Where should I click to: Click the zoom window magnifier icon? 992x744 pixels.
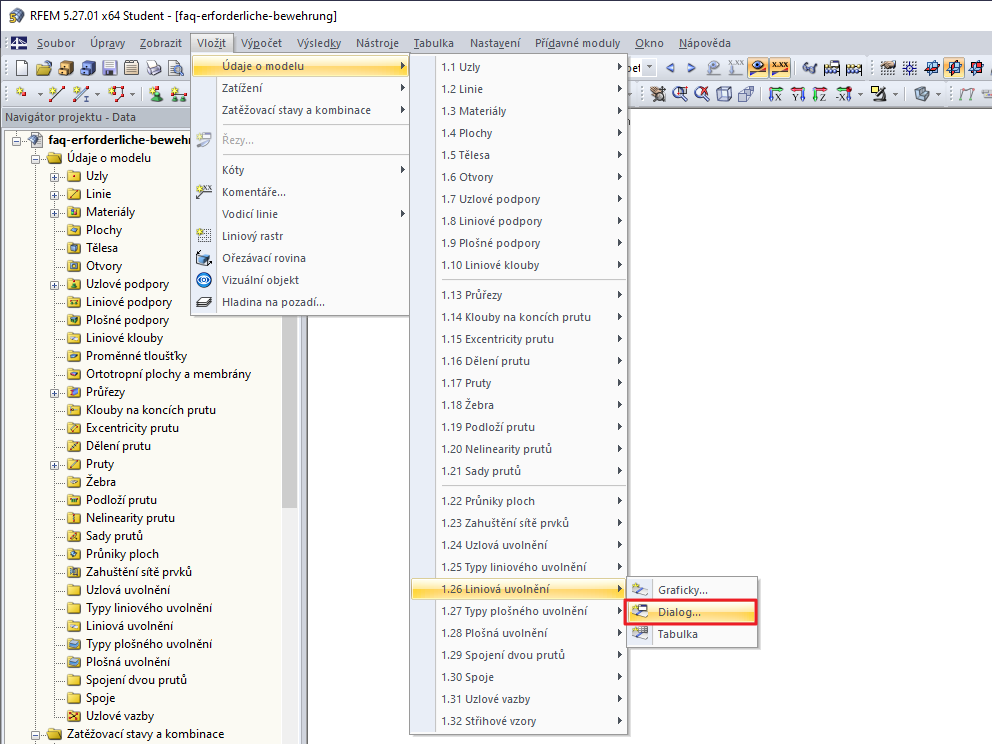(x=680, y=94)
